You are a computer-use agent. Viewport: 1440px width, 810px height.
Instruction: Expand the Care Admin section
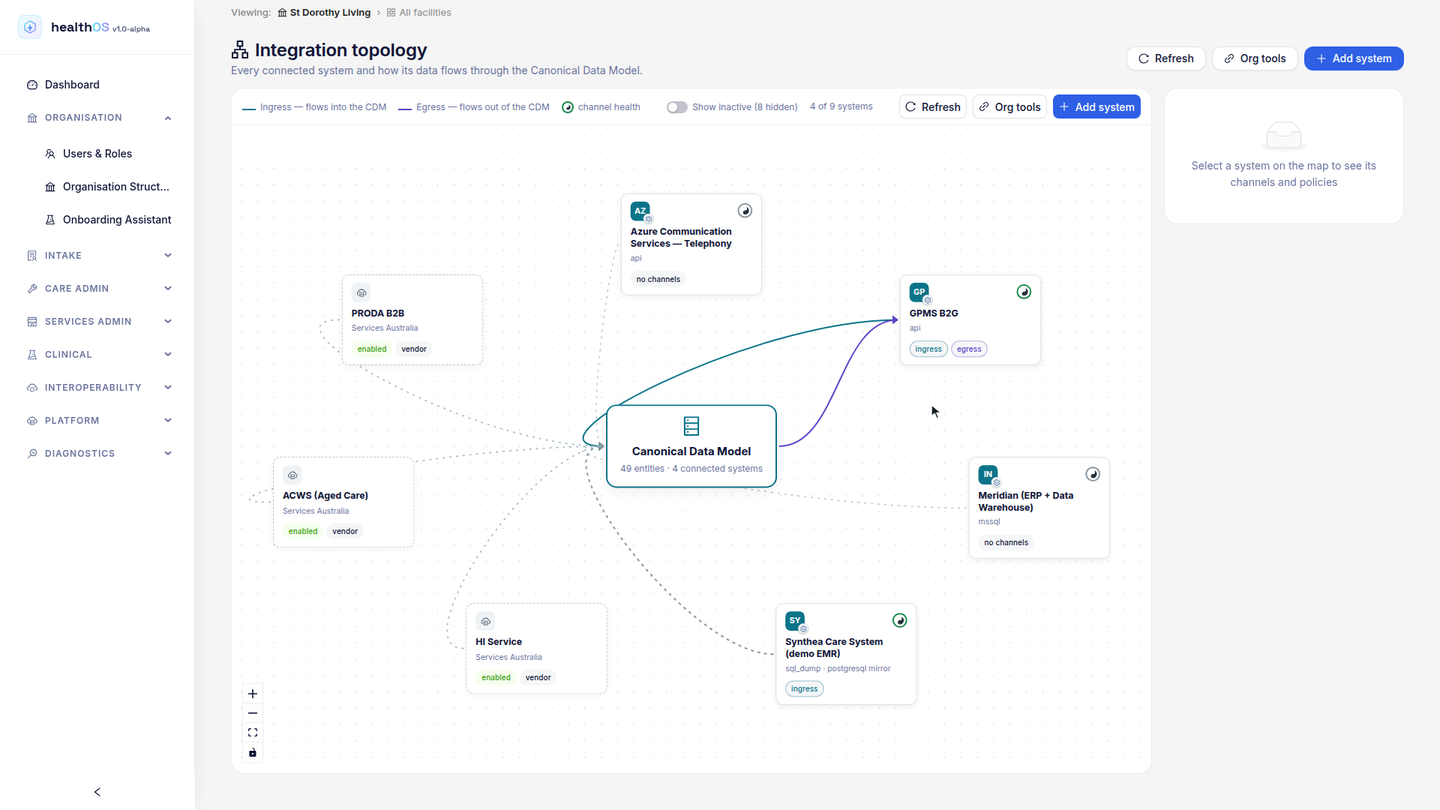coord(97,289)
